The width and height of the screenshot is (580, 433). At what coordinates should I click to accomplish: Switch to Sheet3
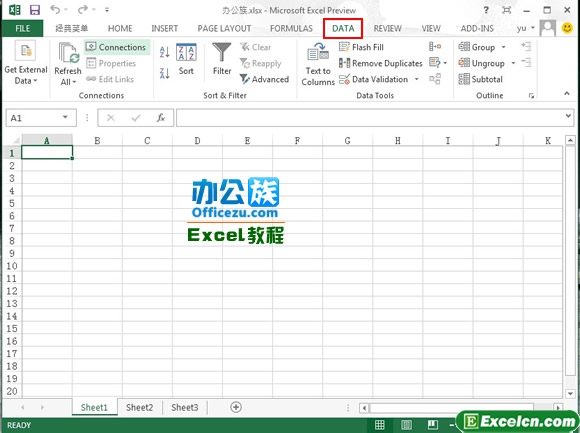point(185,407)
